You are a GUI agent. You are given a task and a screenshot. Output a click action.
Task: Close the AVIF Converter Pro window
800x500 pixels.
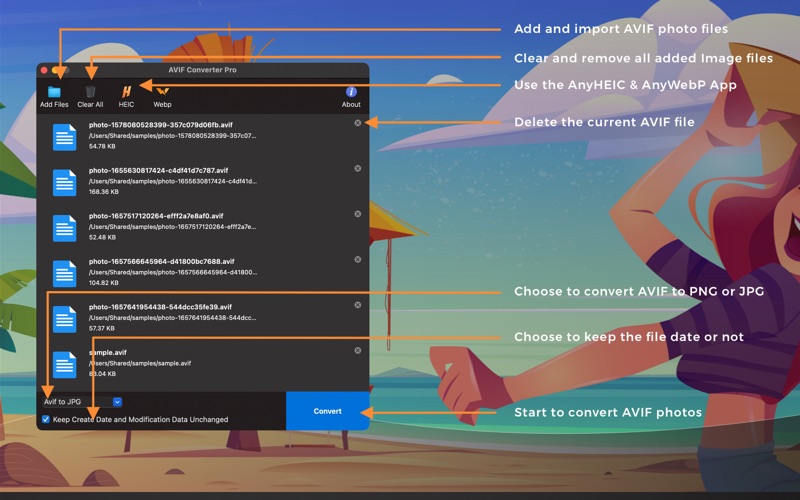pos(44,70)
